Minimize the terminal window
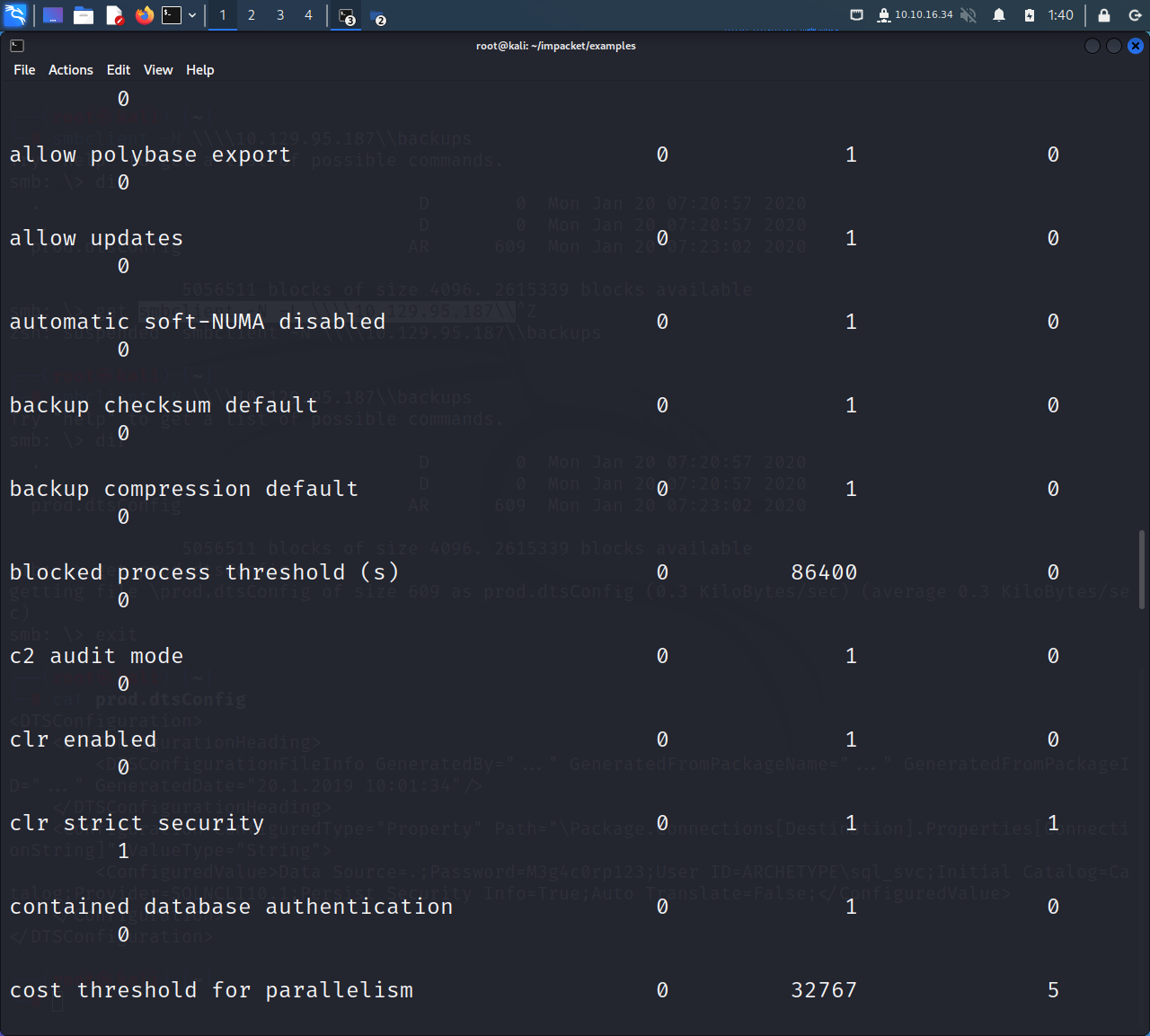This screenshot has height=1036, width=1150. 1092,46
